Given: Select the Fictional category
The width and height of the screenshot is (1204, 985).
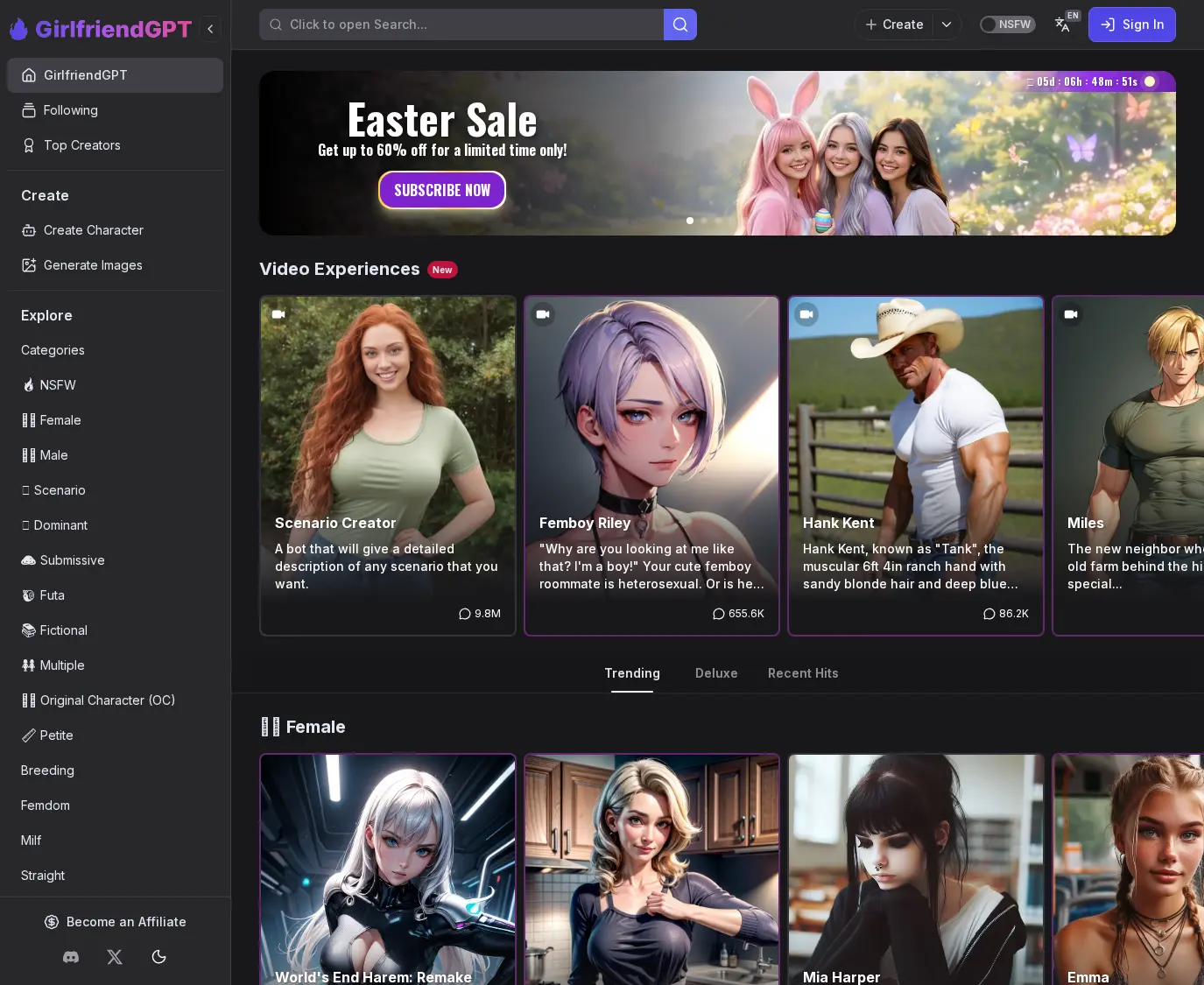Looking at the screenshot, I should point(115,630).
